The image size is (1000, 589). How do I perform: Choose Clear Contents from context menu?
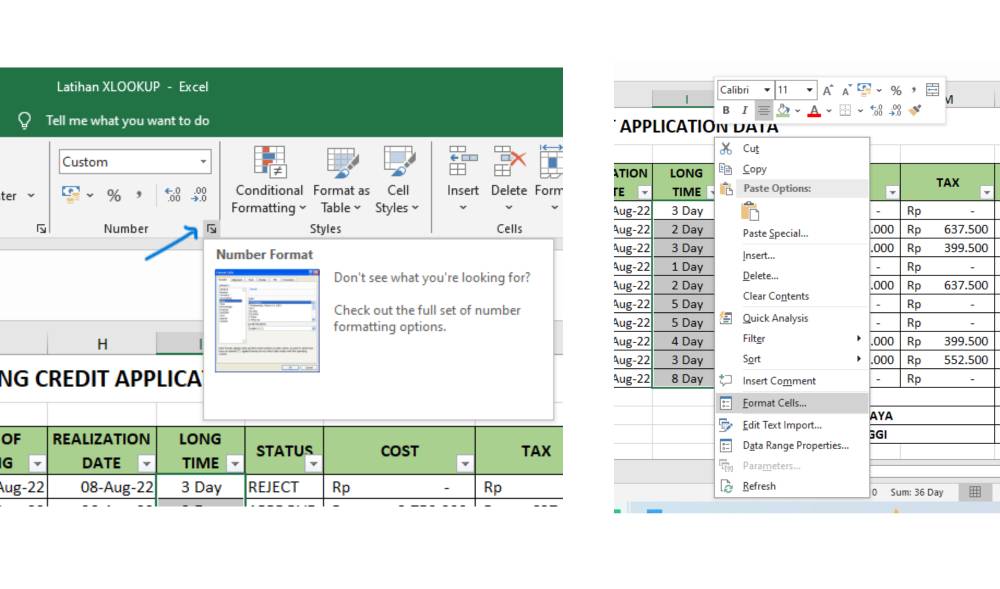click(792, 296)
